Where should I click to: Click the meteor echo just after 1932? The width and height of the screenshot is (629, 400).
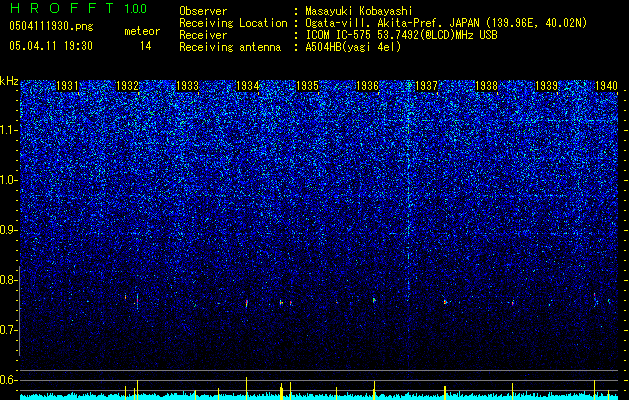point(137,300)
